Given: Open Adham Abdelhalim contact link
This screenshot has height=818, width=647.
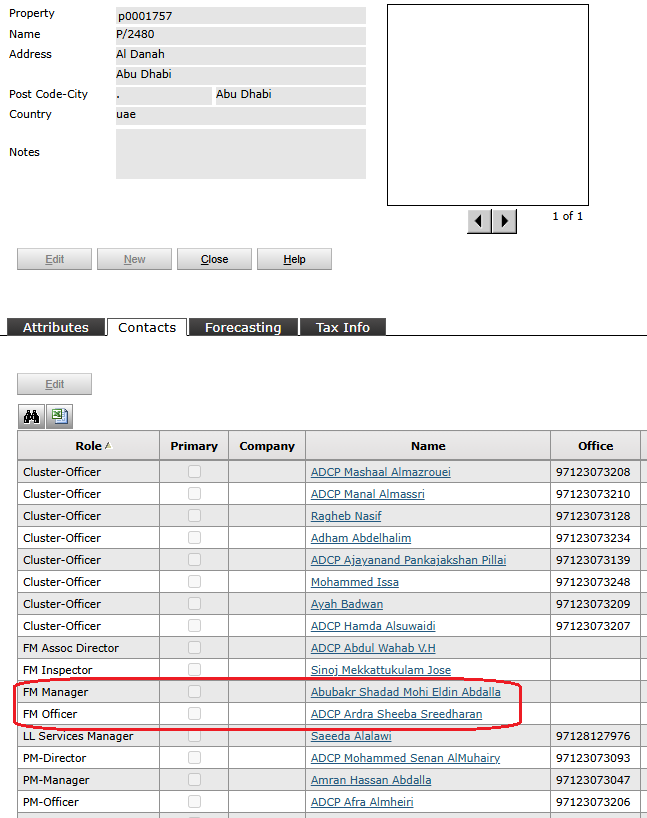Looking at the screenshot, I should 361,538.
